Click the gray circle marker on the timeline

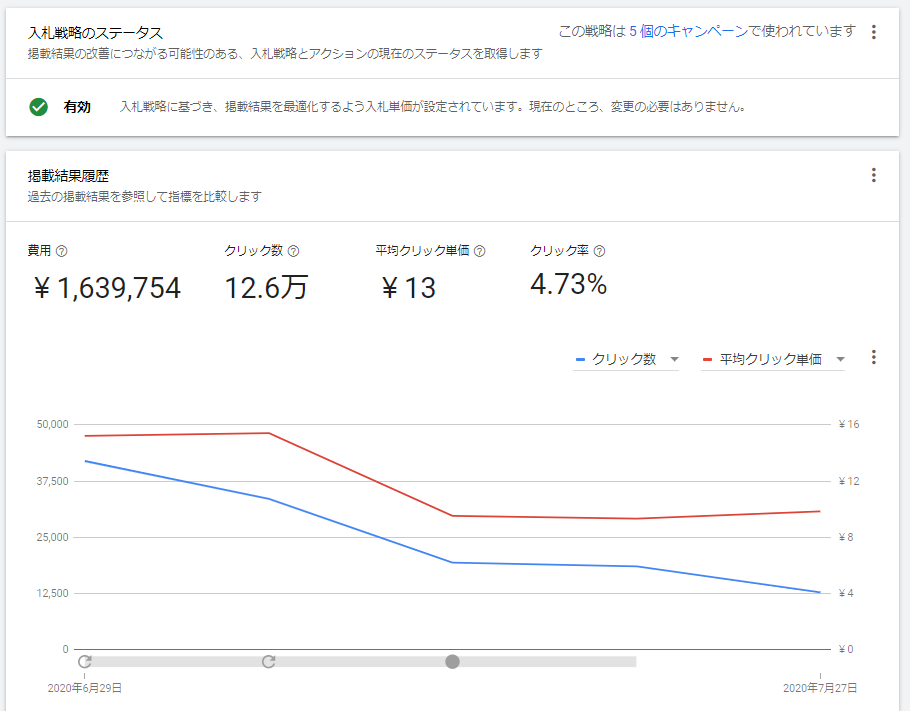452,661
